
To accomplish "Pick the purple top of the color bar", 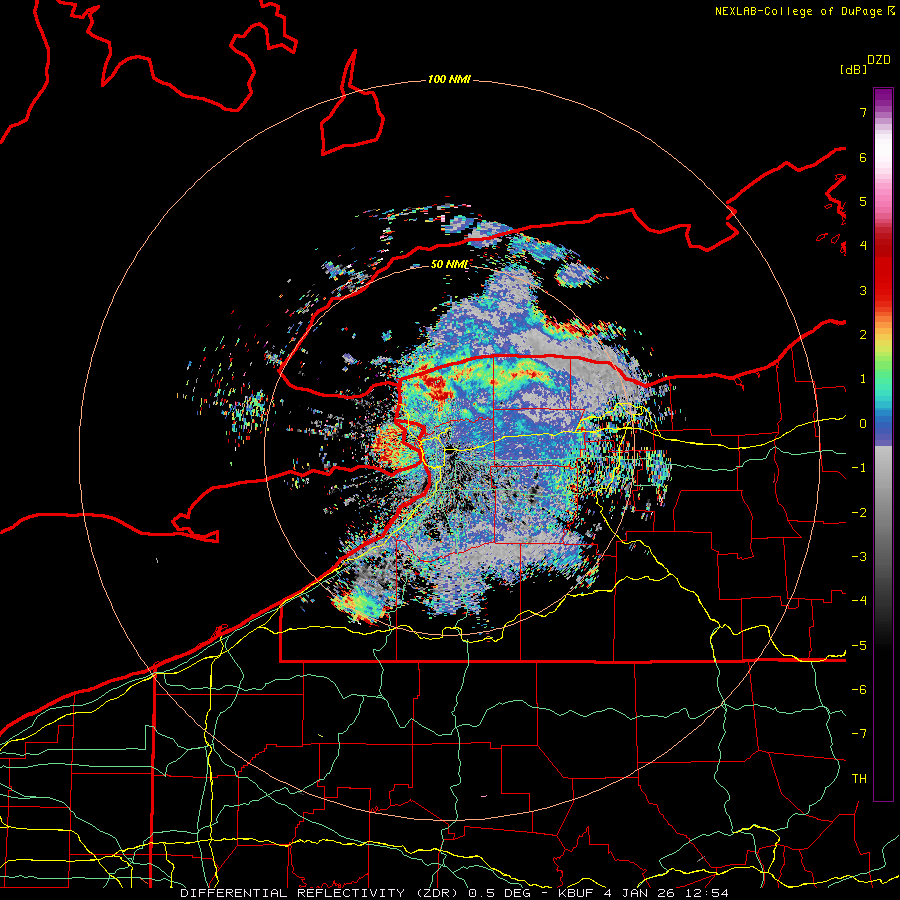I will [x=883, y=100].
